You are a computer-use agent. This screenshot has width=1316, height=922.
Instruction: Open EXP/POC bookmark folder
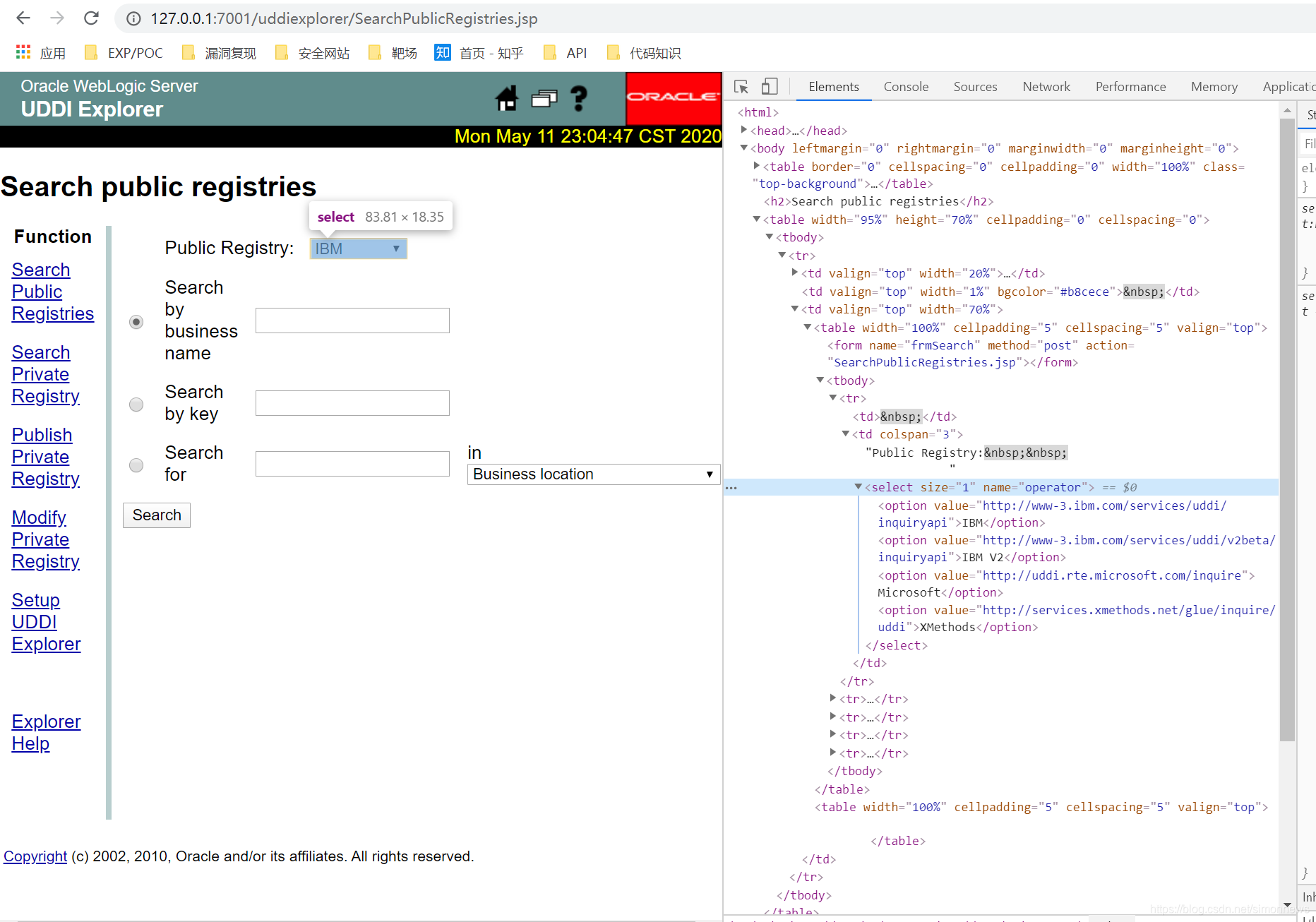pos(124,53)
